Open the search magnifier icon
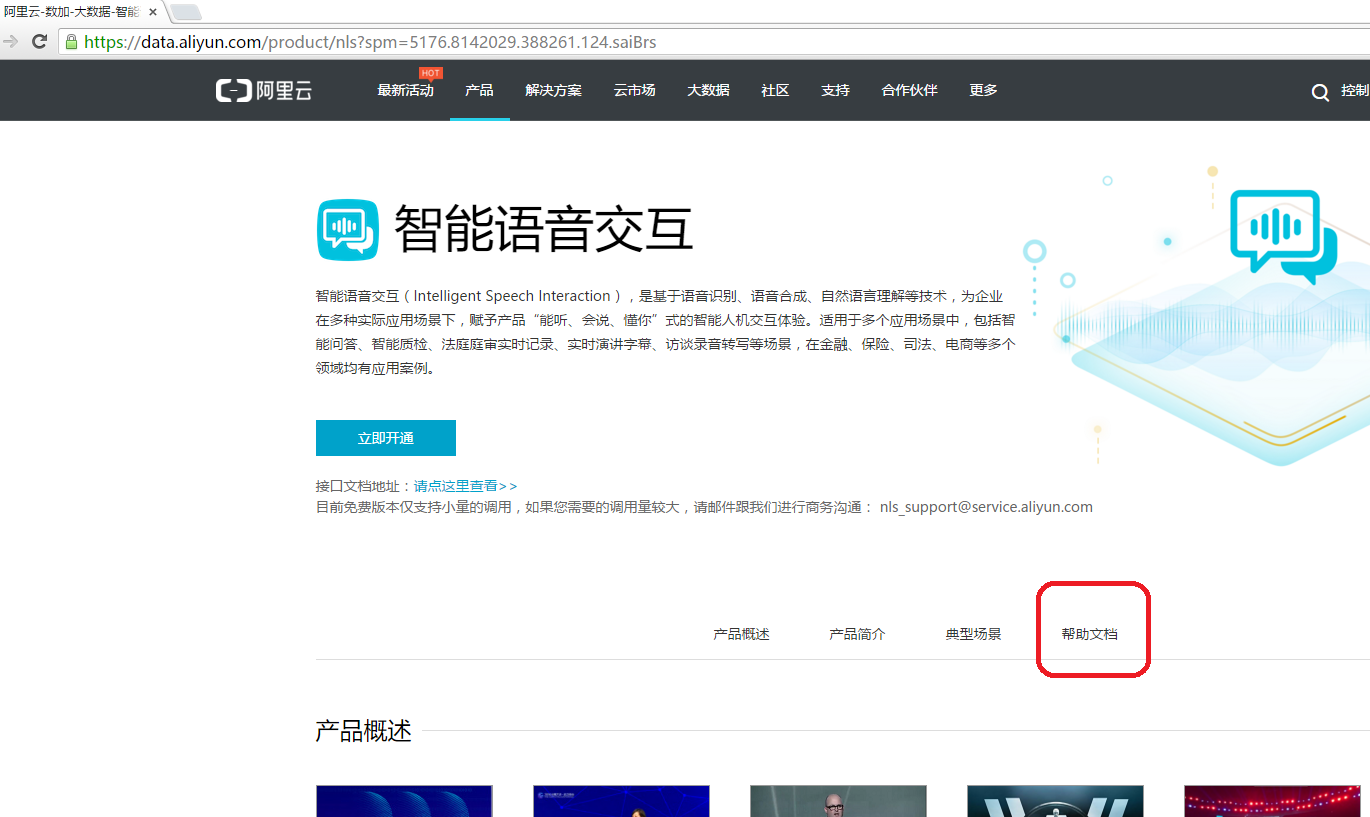Screen dimensions: 1370x817 1320,92
